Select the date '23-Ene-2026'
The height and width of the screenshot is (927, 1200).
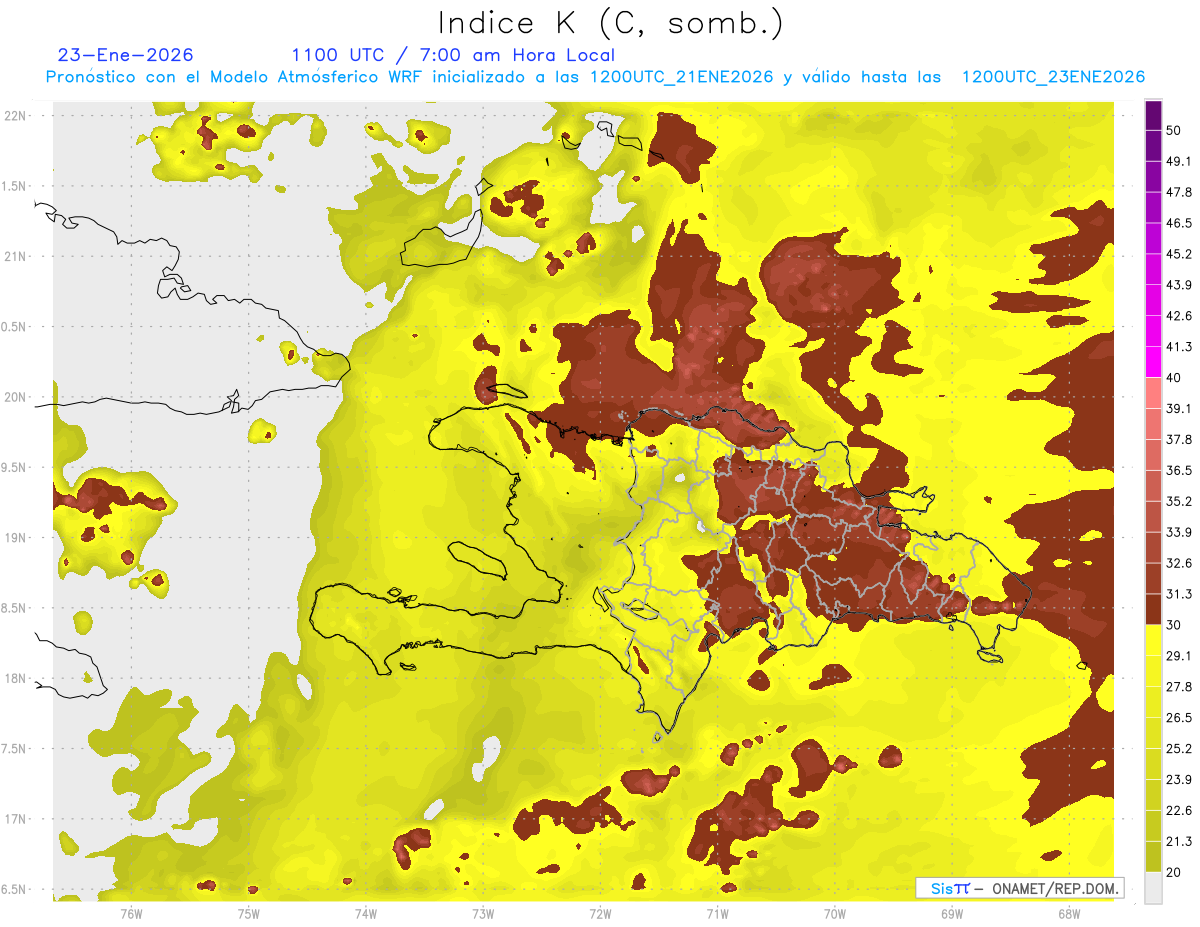pos(125,55)
